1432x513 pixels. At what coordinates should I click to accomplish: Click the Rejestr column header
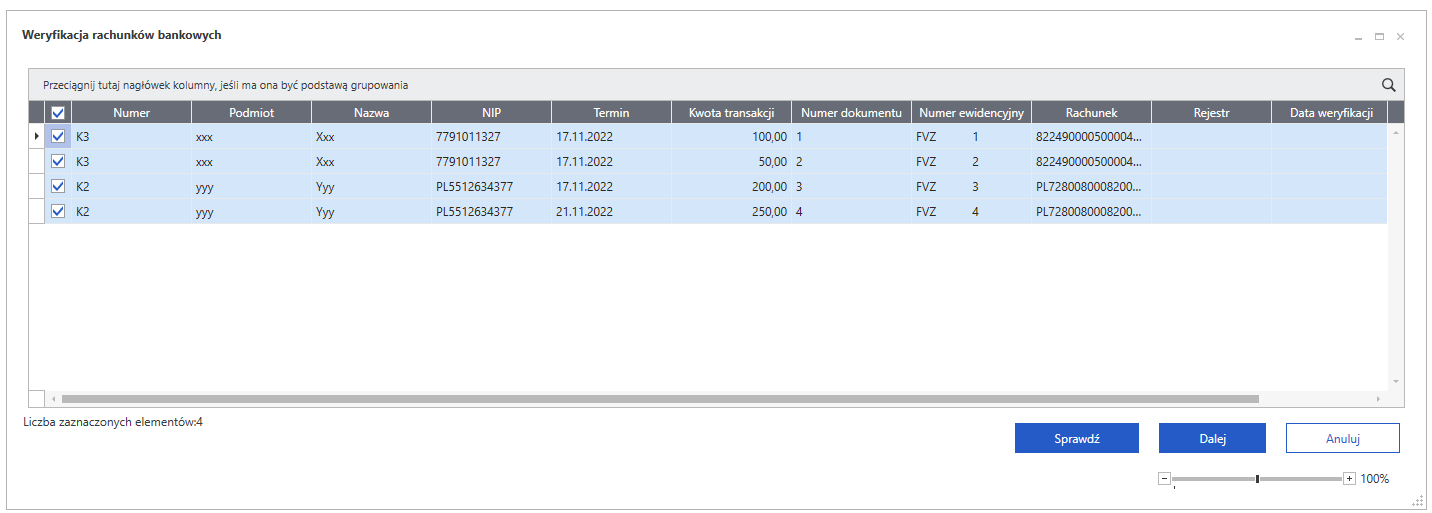click(x=1211, y=113)
